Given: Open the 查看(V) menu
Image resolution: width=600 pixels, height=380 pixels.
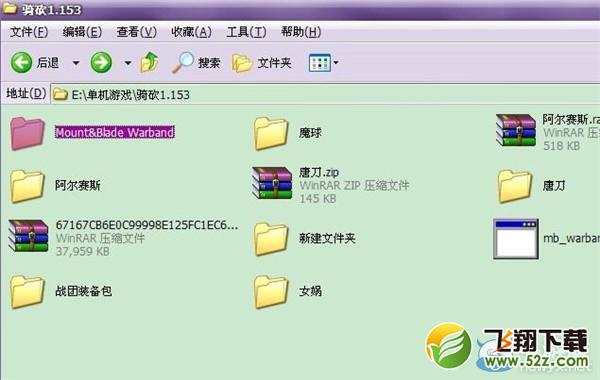Looking at the screenshot, I should pyautogui.click(x=137, y=32).
